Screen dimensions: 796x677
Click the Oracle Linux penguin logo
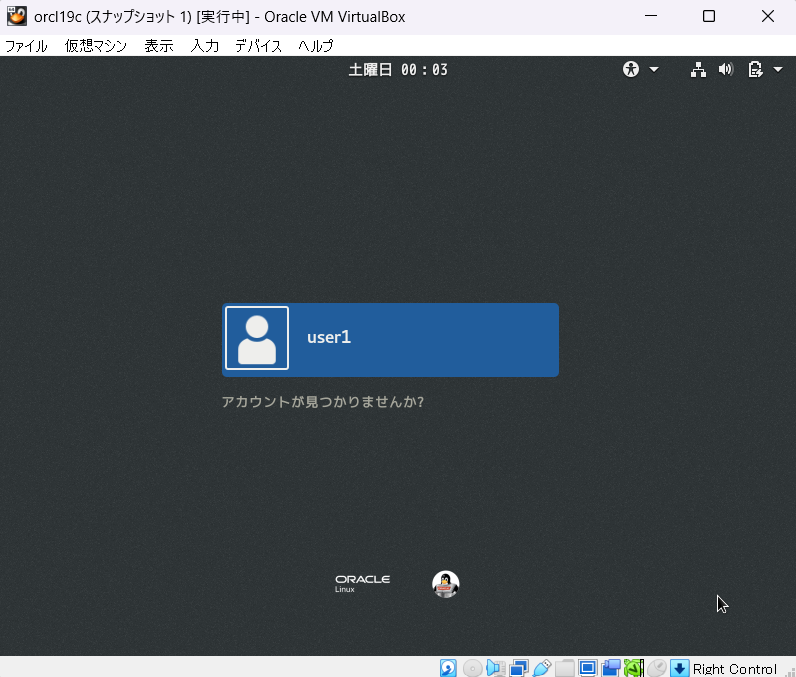click(445, 584)
